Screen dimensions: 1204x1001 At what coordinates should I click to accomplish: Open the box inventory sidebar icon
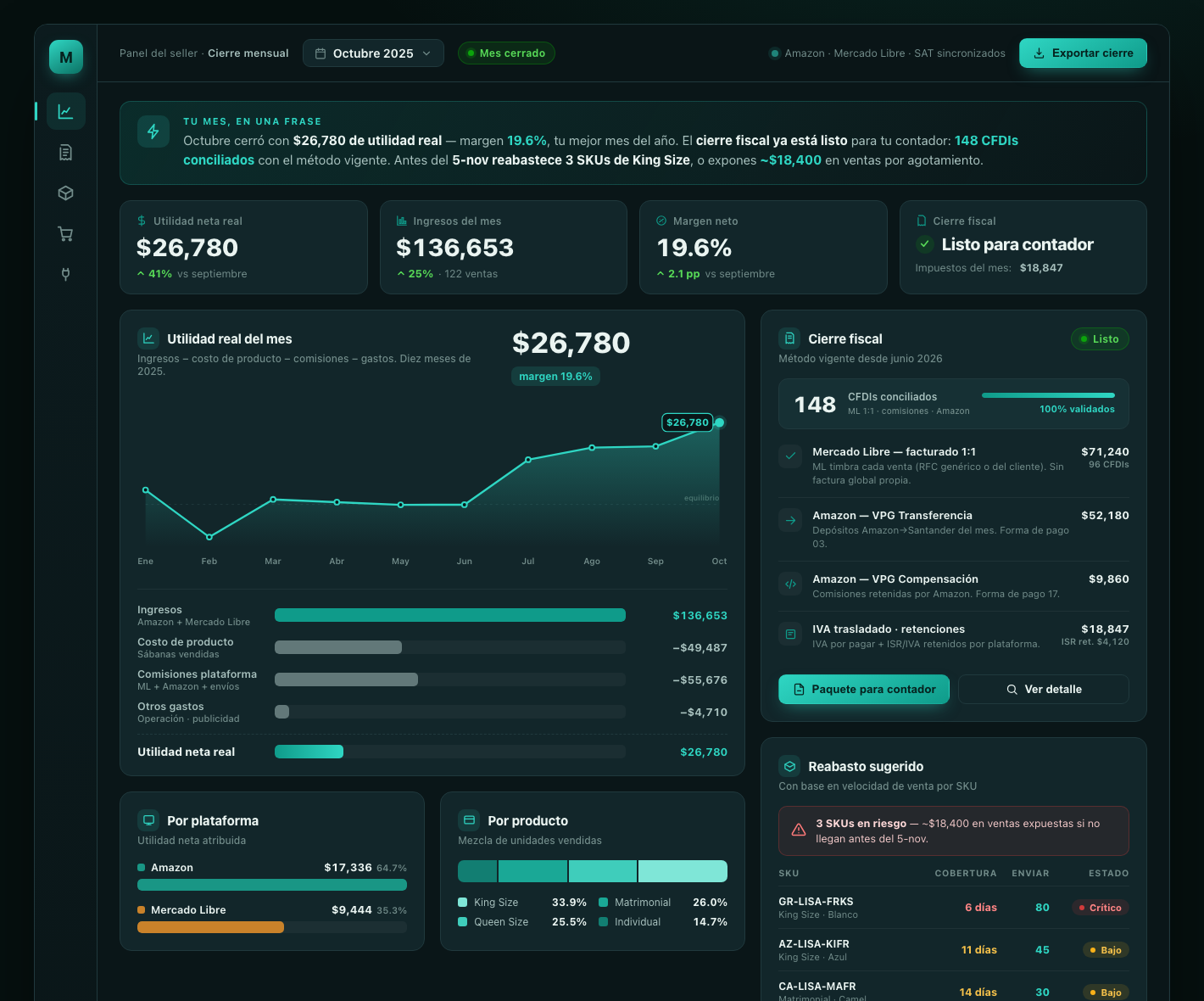66,193
